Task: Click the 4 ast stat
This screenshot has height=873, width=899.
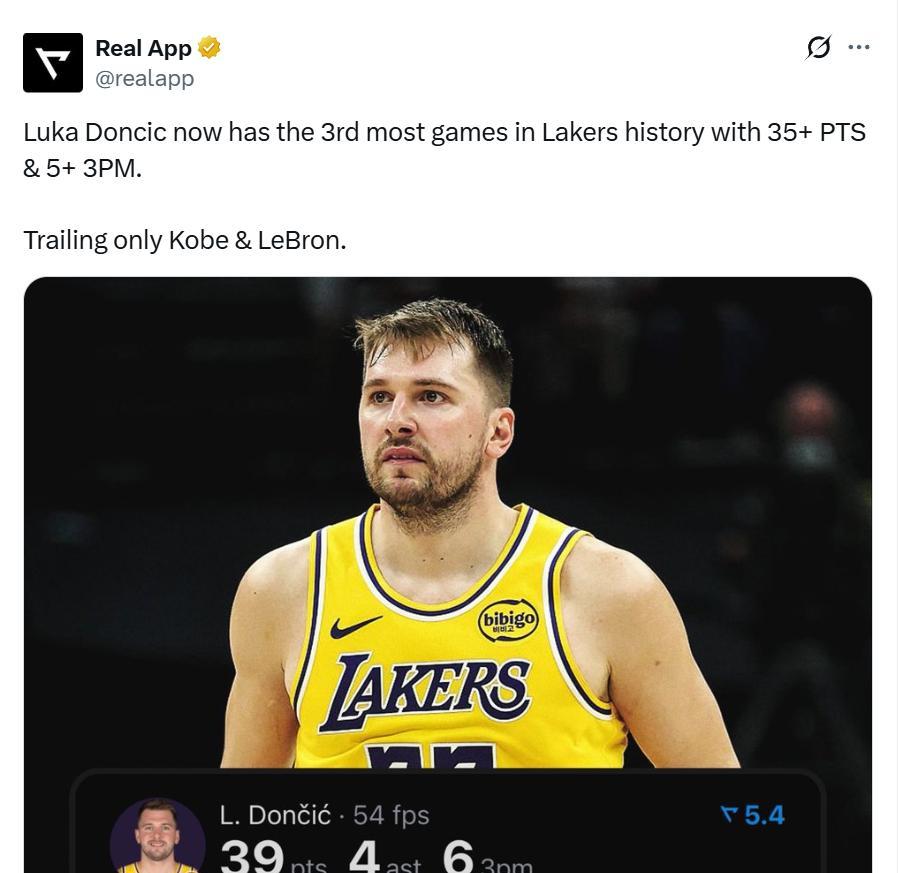Action: 383,858
